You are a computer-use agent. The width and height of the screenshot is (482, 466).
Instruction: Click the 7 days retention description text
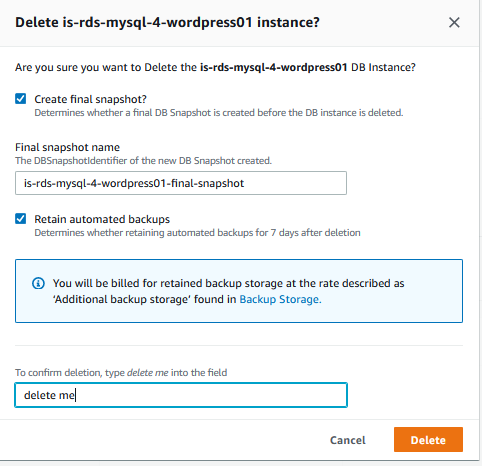(197, 233)
